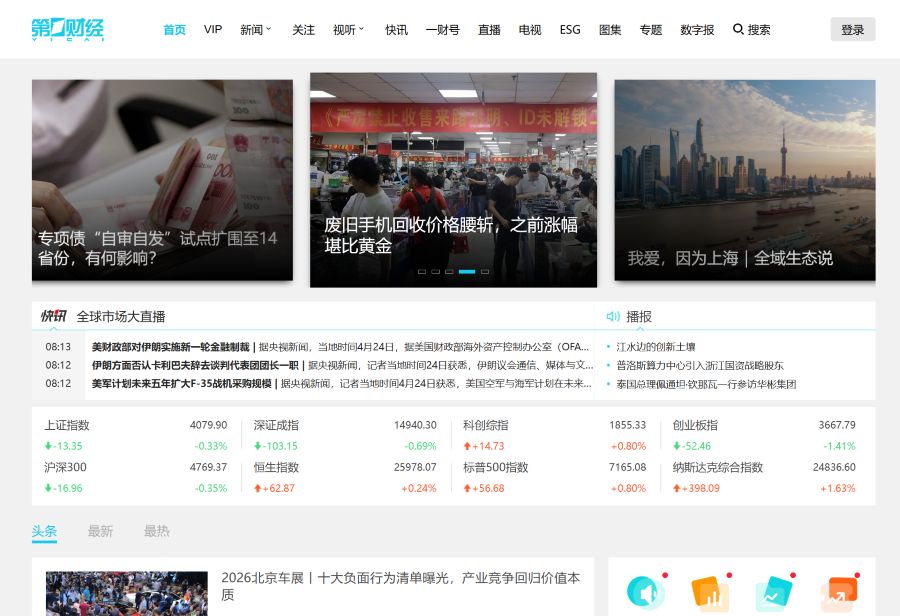Open the 新闻 dropdown menu
The width and height of the screenshot is (900, 616).
(254, 29)
